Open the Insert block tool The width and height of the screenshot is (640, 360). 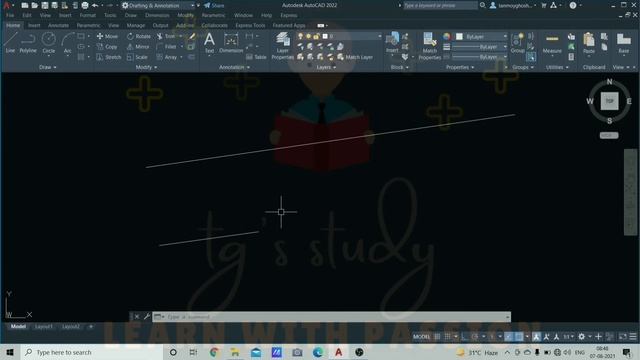coord(392,43)
